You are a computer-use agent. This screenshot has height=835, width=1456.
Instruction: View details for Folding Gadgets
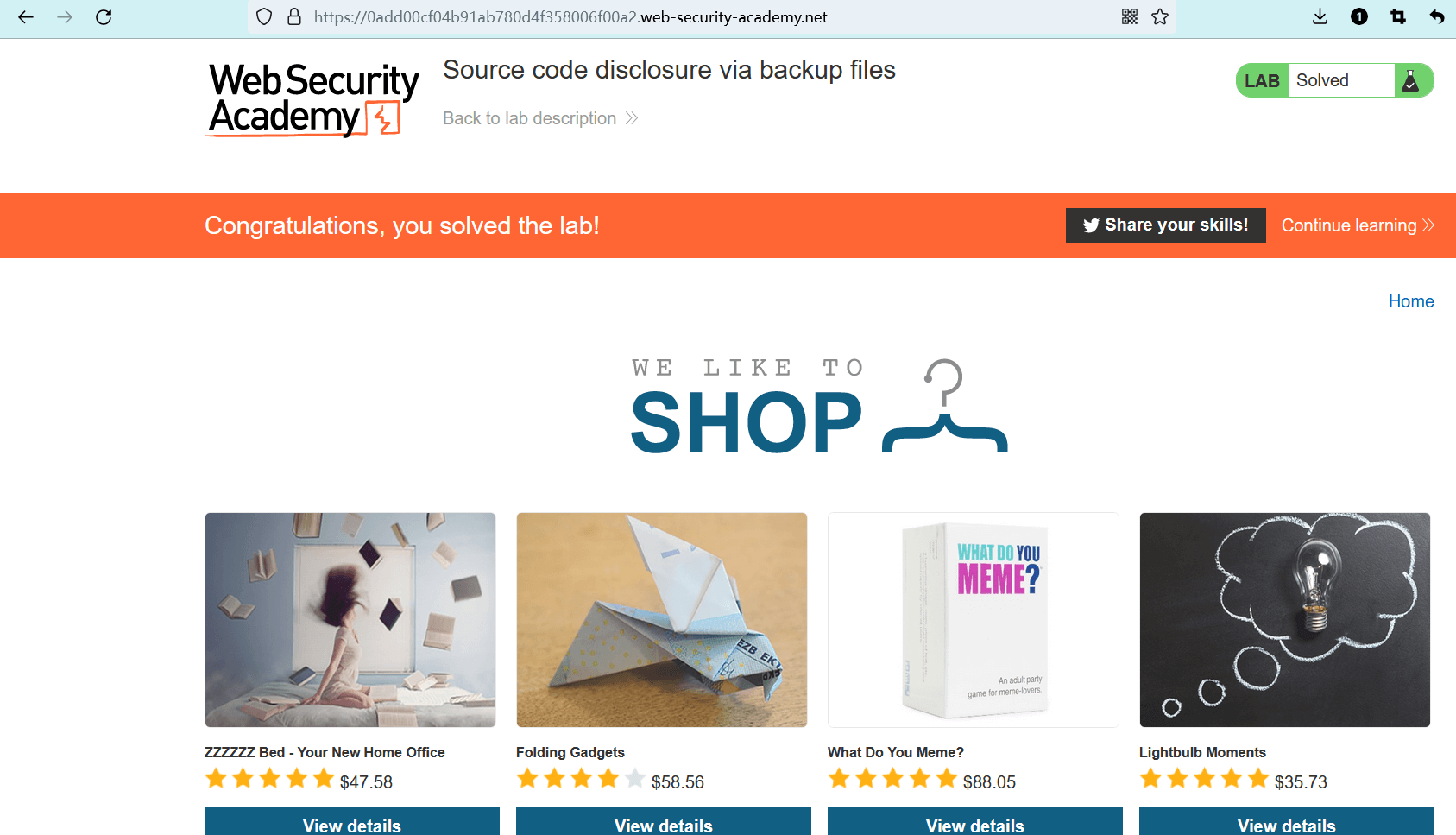pyautogui.click(x=663, y=825)
